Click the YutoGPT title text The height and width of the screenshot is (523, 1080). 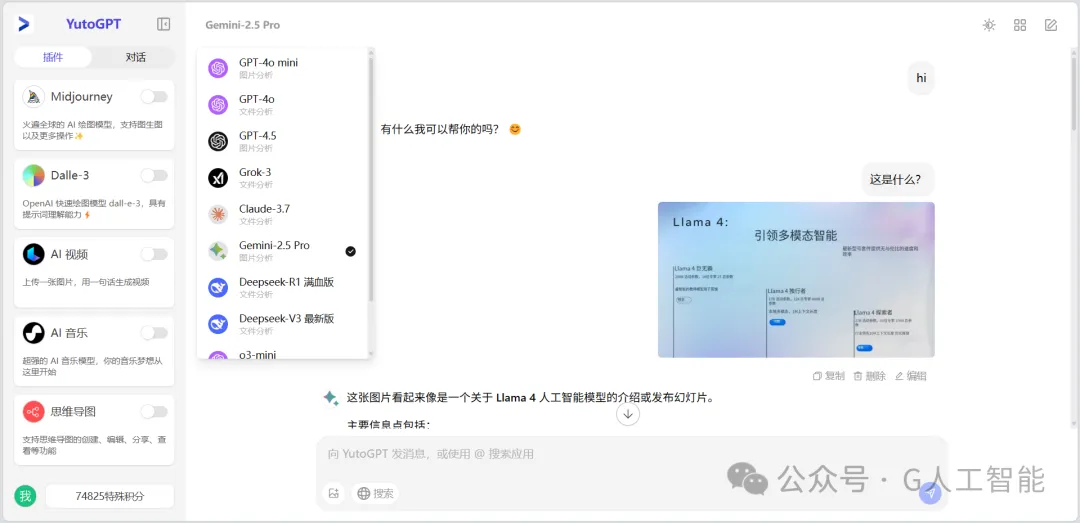(94, 24)
